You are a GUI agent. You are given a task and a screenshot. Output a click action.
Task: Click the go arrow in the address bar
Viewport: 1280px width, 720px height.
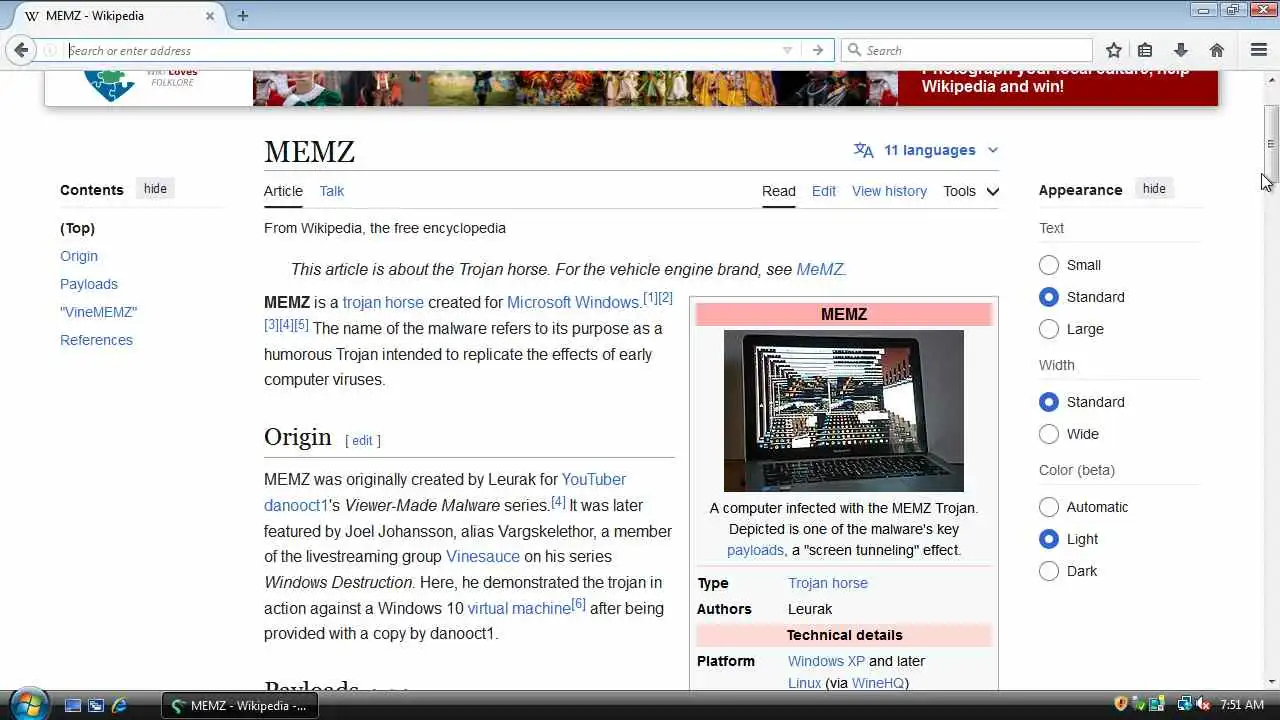[x=818, y=50]
